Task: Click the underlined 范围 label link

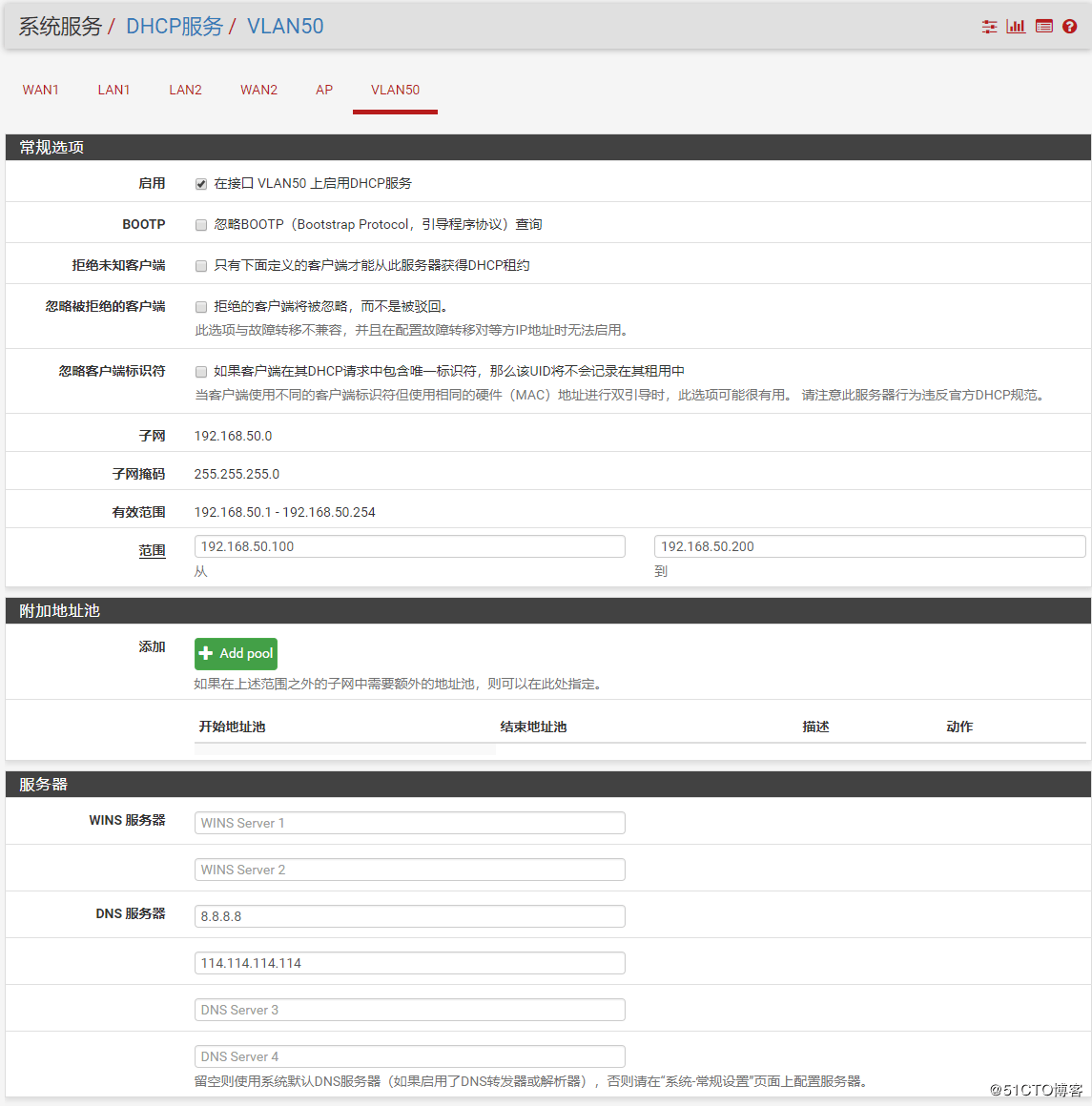Action: pos(152,550)
